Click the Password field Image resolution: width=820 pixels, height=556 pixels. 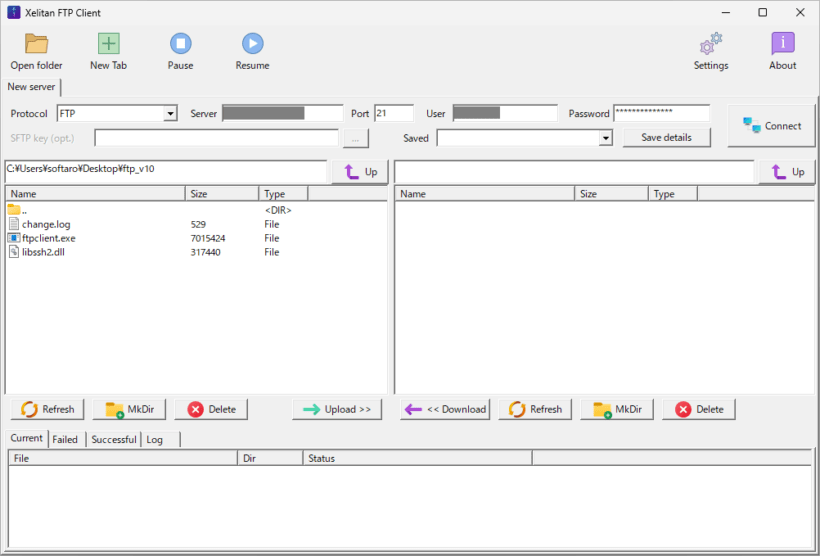(662, 113)
